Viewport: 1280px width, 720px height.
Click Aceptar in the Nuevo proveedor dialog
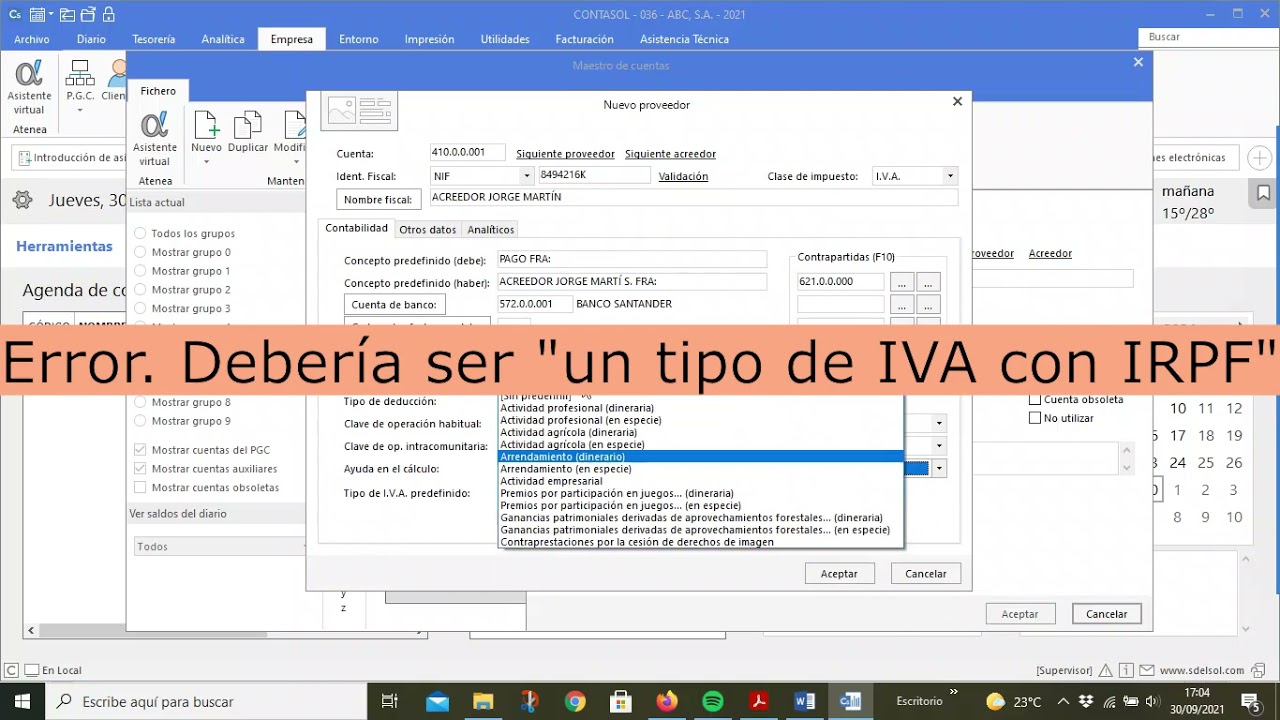pyautogui.click(x=839, y=574)
